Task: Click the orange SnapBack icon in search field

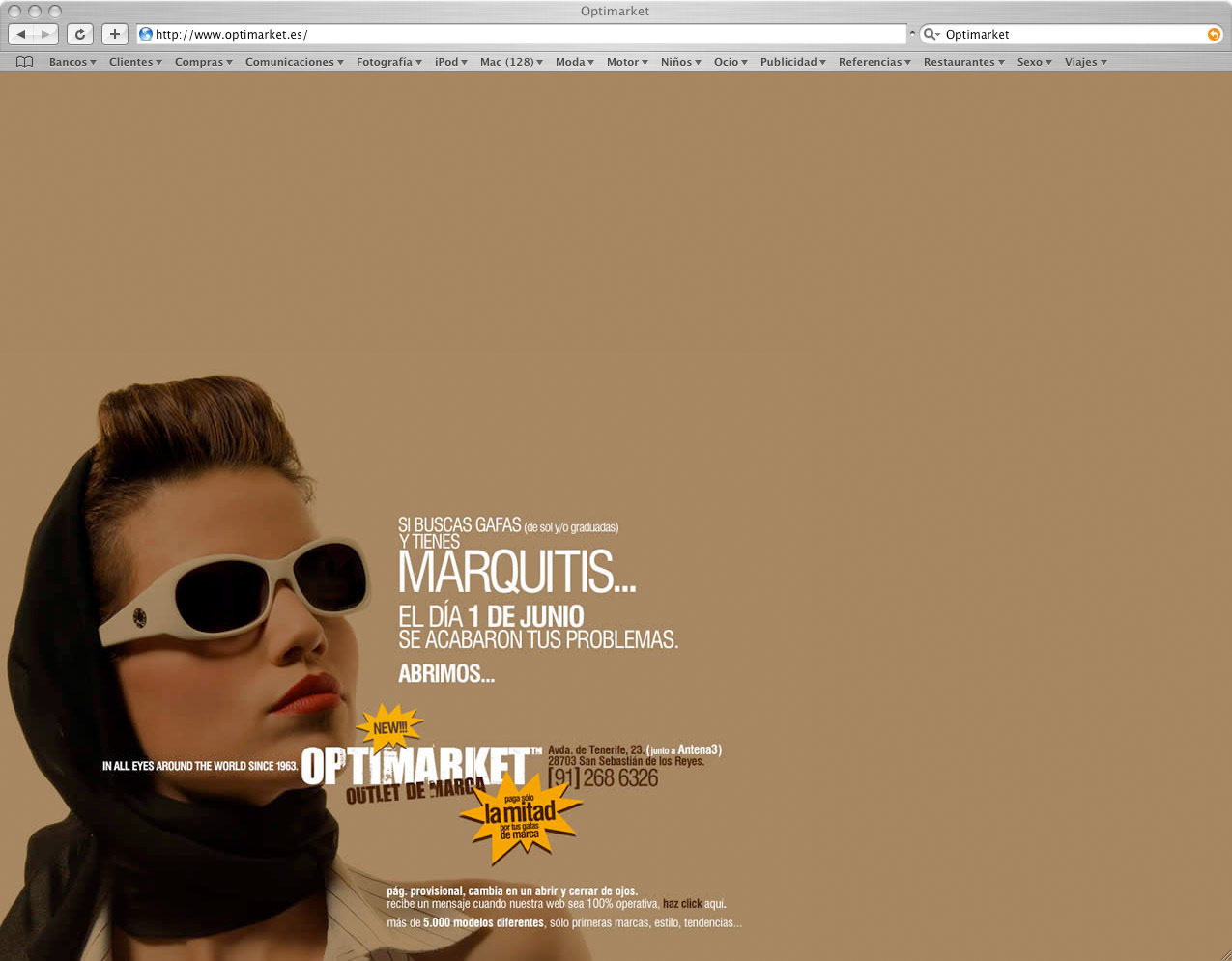Action: pos(1214,34)
